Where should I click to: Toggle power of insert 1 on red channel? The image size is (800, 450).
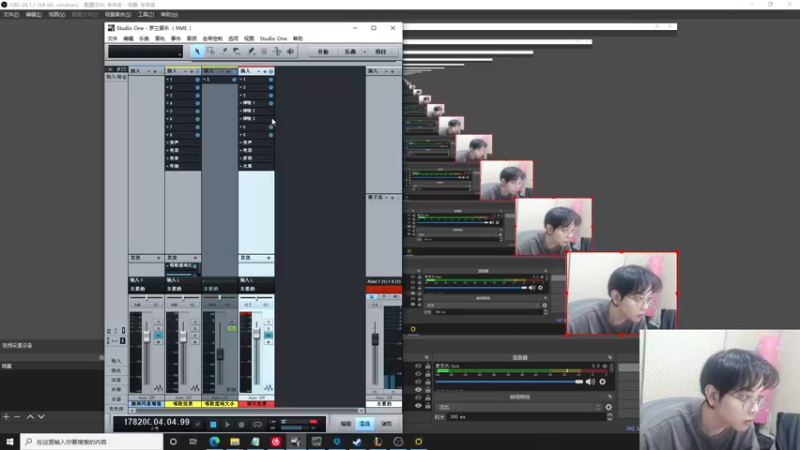click(271, 80)
